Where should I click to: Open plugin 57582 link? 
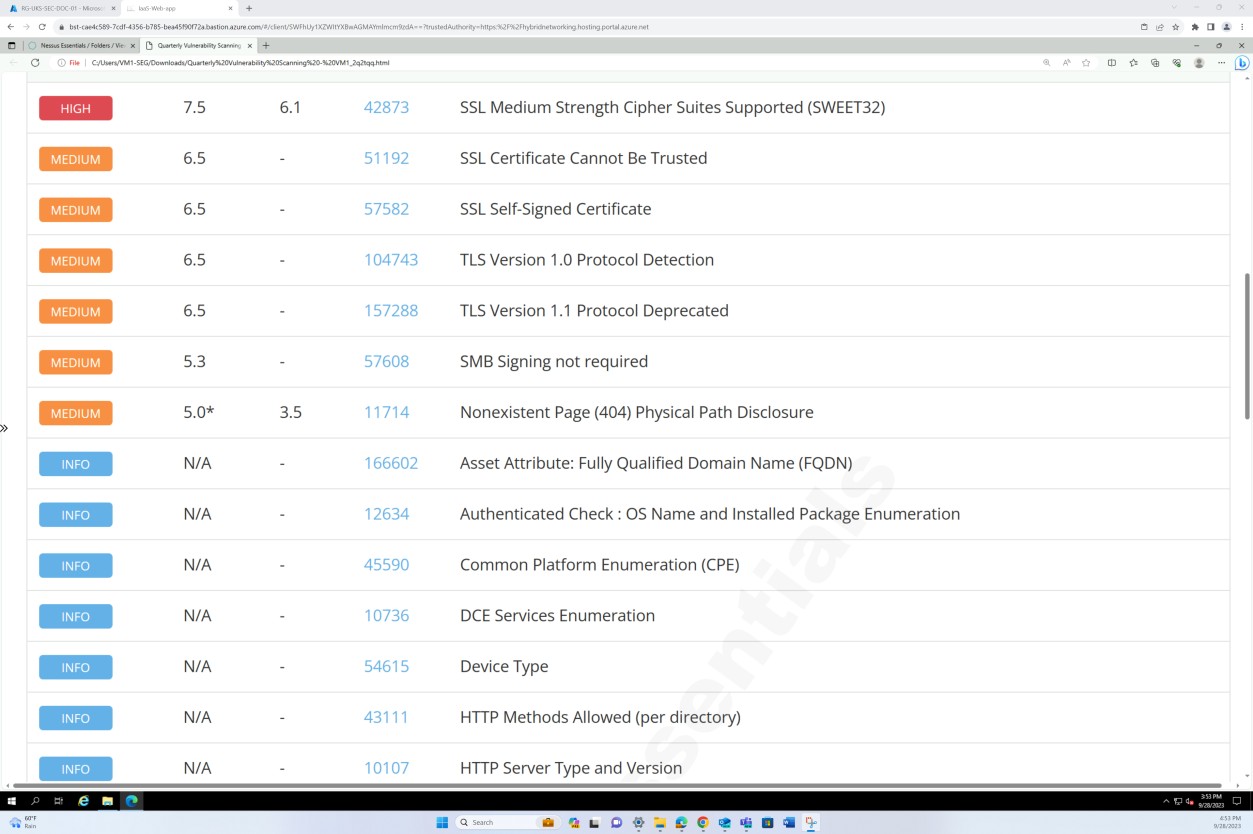(386, 209)
